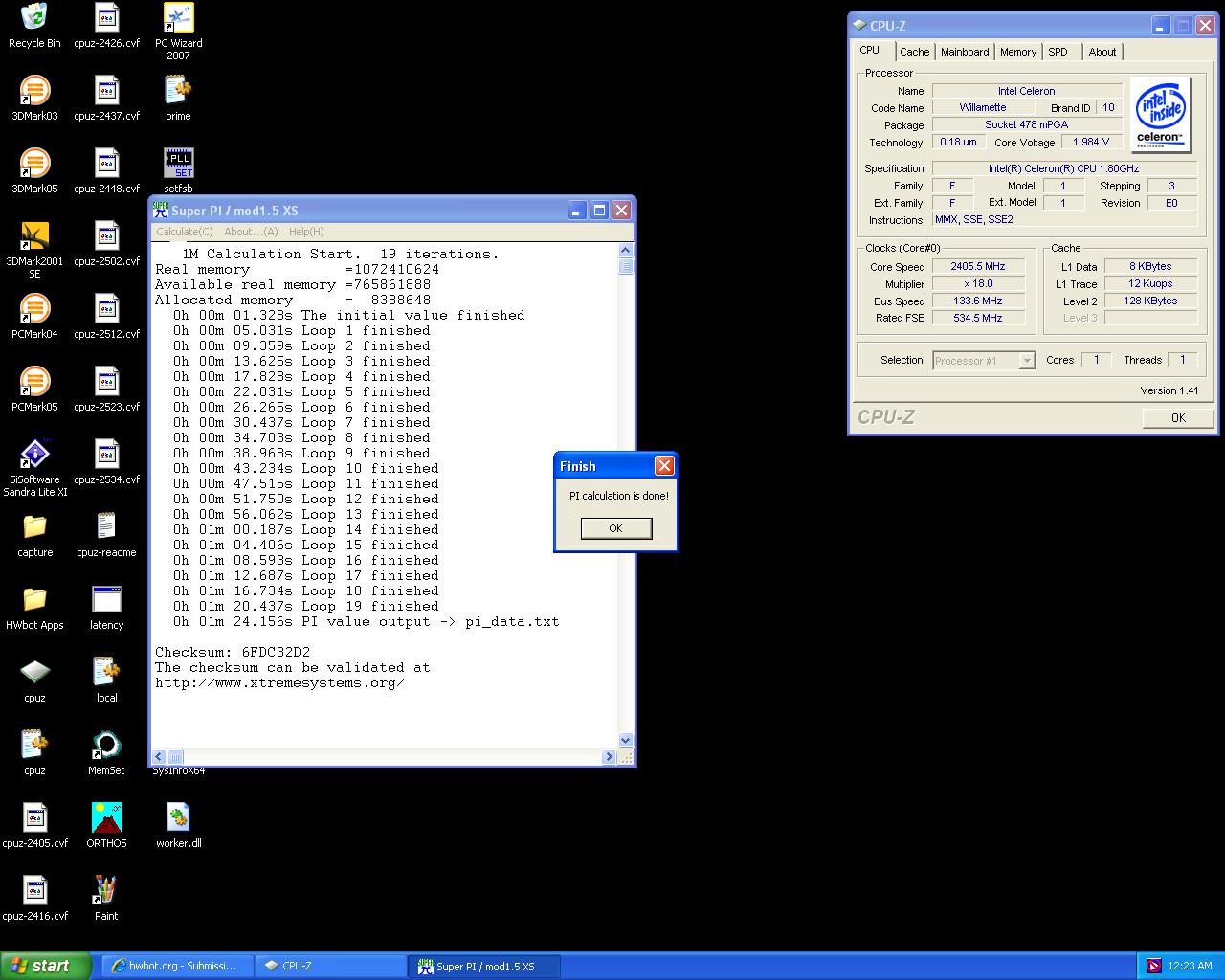The width and height of the screenshot is (1225, 980).
Task: Open the cpuz-2502.cvf file icon
Action: click(106, 244)
